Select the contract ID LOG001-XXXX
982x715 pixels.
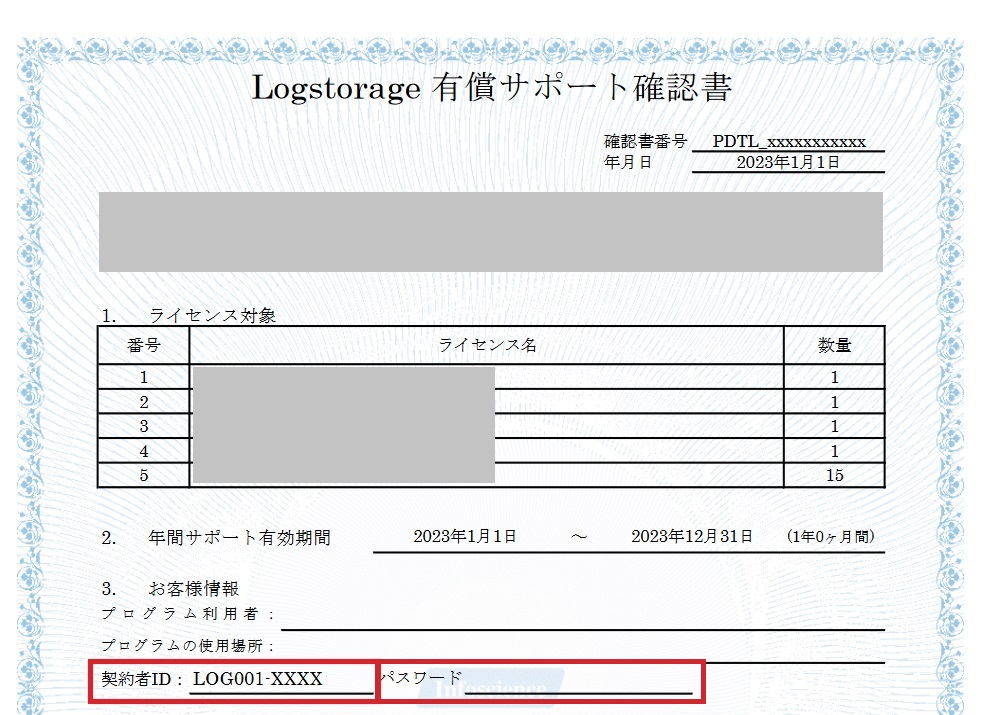pyautogui.click(x=258, y=679)
